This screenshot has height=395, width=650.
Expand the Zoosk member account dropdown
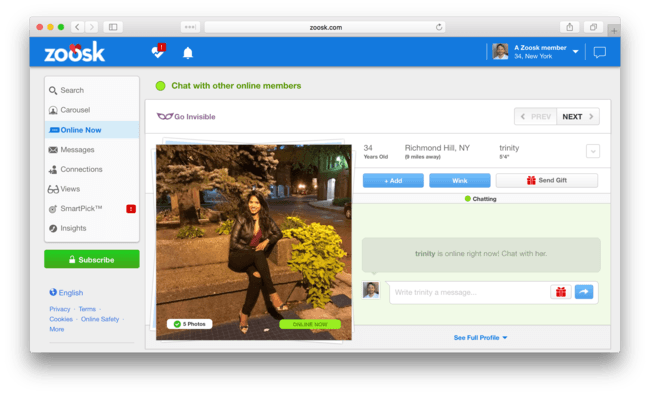[x=575, y=52]
